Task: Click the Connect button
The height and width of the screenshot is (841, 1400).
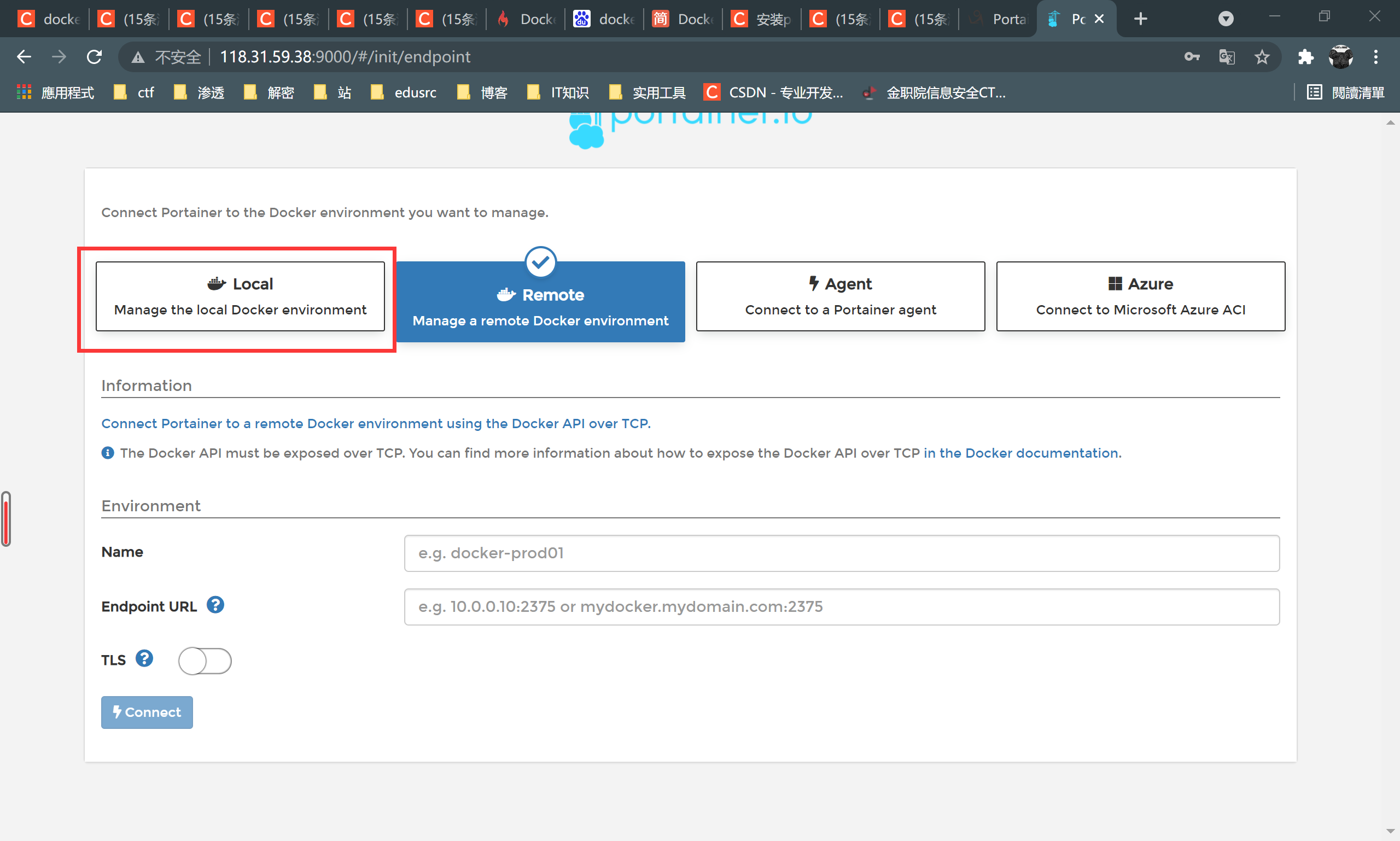Action: 147,712
